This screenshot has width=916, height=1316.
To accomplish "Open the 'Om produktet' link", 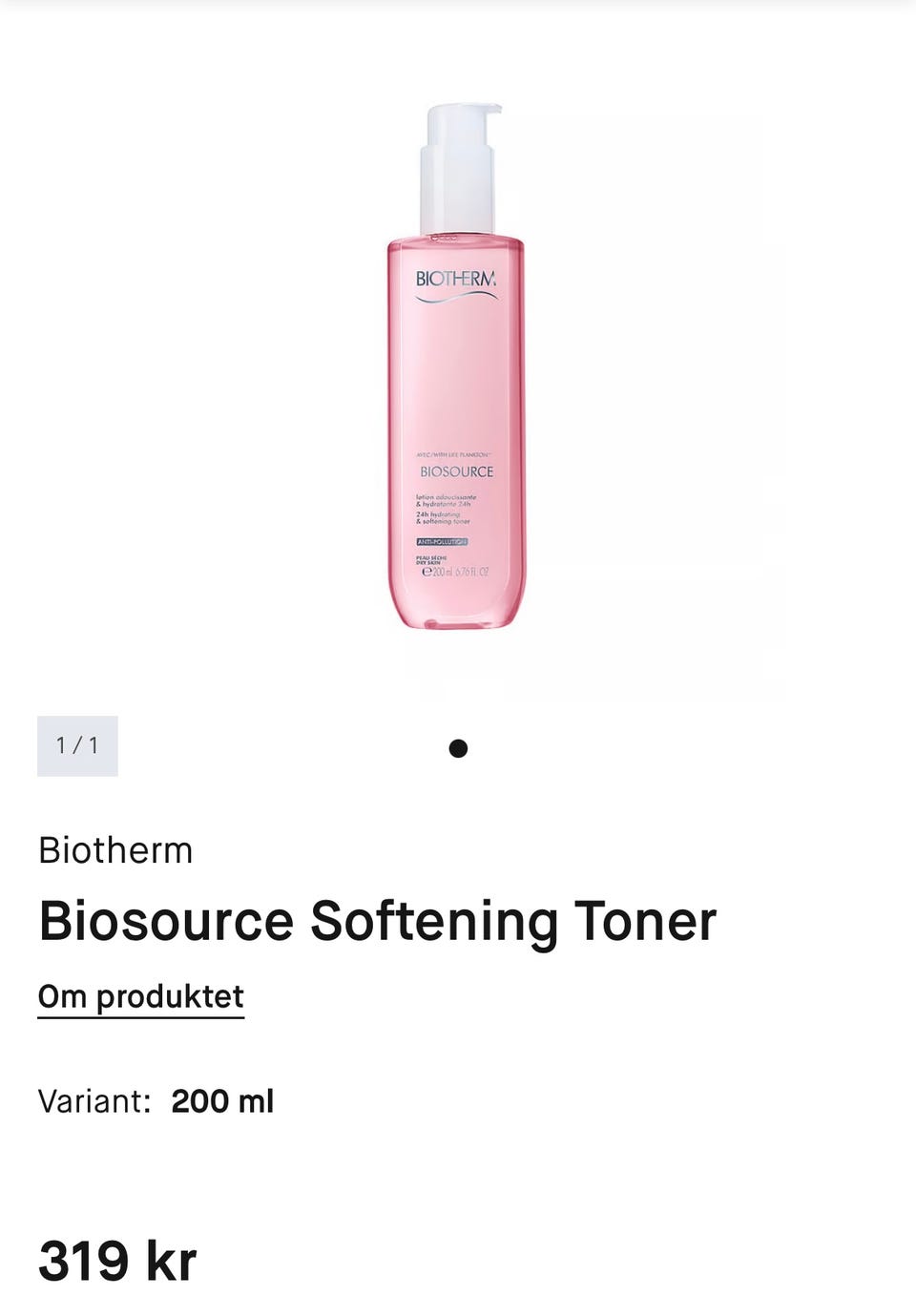I will point(141,996).
